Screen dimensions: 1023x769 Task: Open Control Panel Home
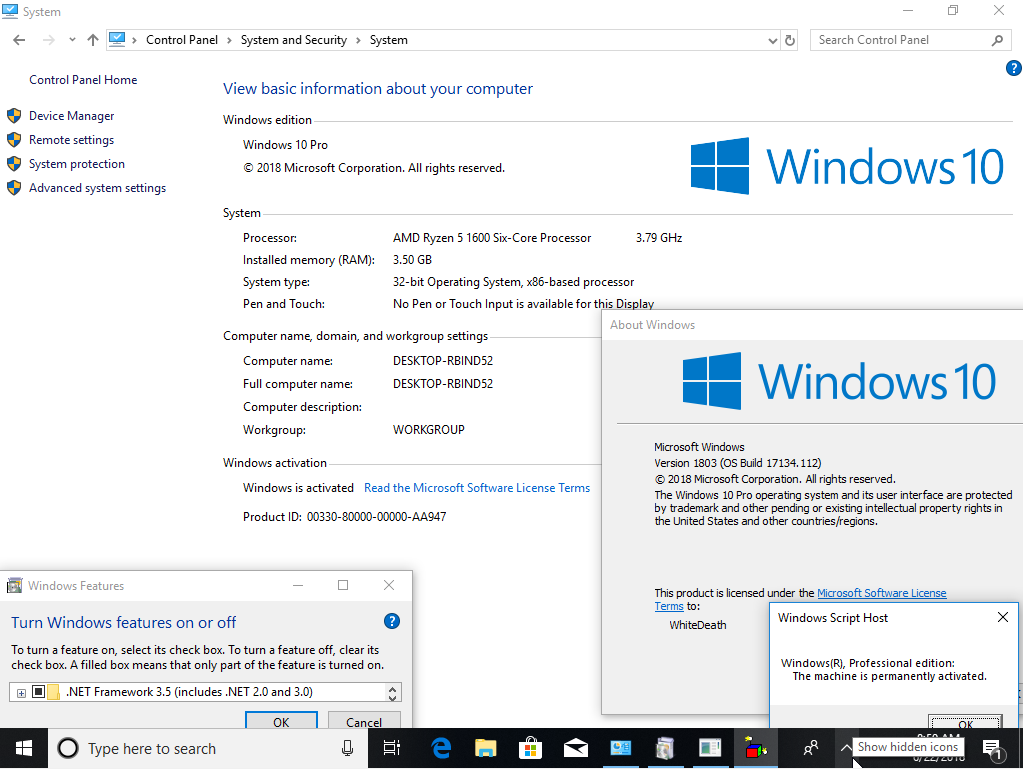(83, 80)
